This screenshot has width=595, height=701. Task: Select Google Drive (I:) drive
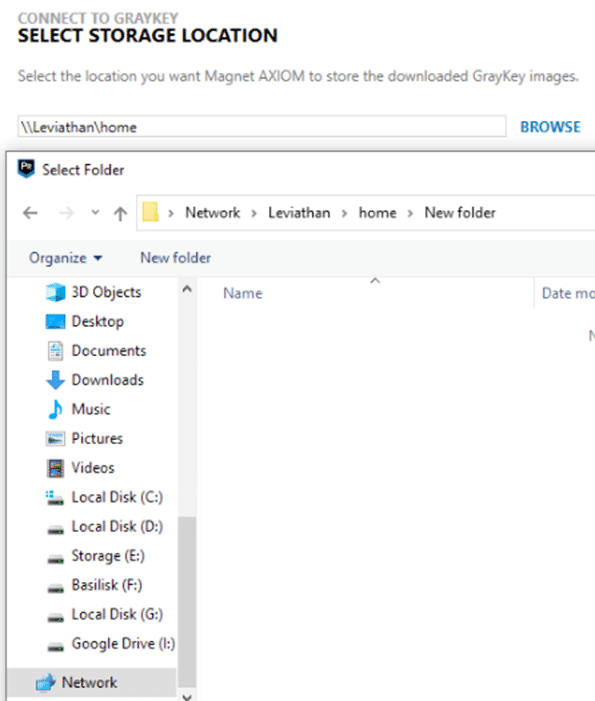click(x=123, y=644)
